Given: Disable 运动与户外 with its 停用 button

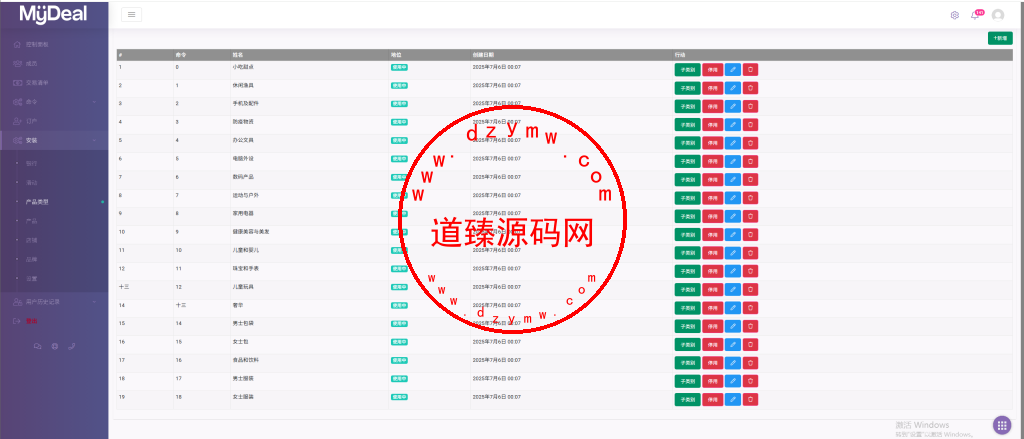Looking at the screenshot, I should point(712,197).
